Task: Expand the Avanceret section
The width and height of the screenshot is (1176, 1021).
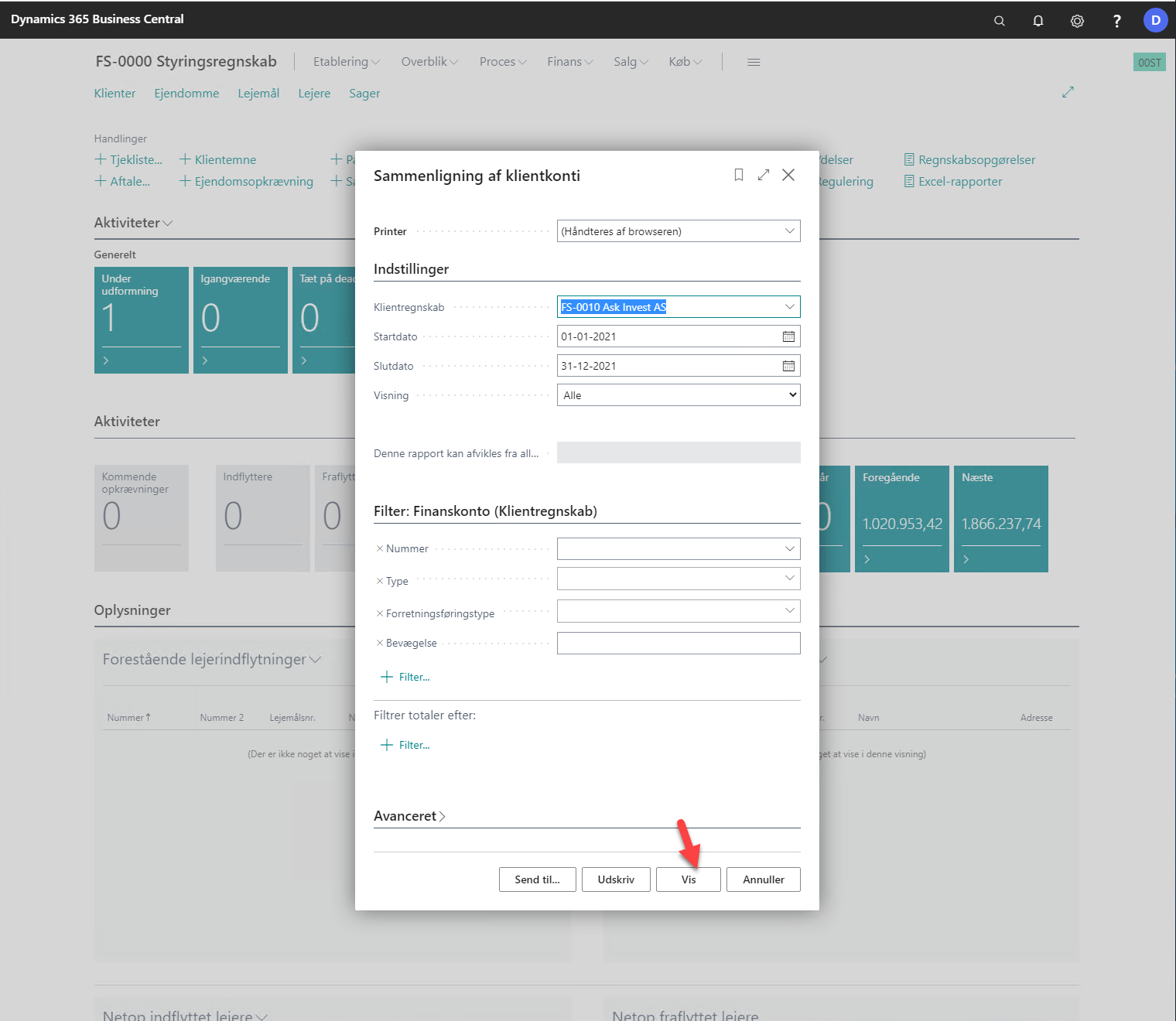Action: point(409,816)
